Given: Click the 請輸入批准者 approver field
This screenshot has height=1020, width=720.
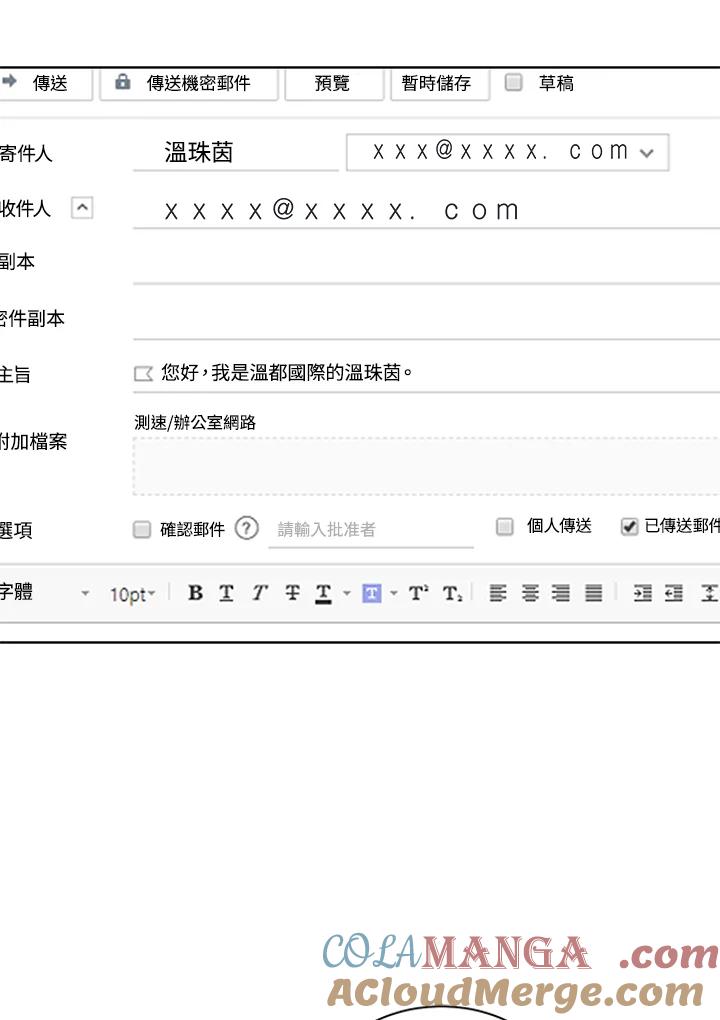Looking at the screenshot, I should click(371, 530).
